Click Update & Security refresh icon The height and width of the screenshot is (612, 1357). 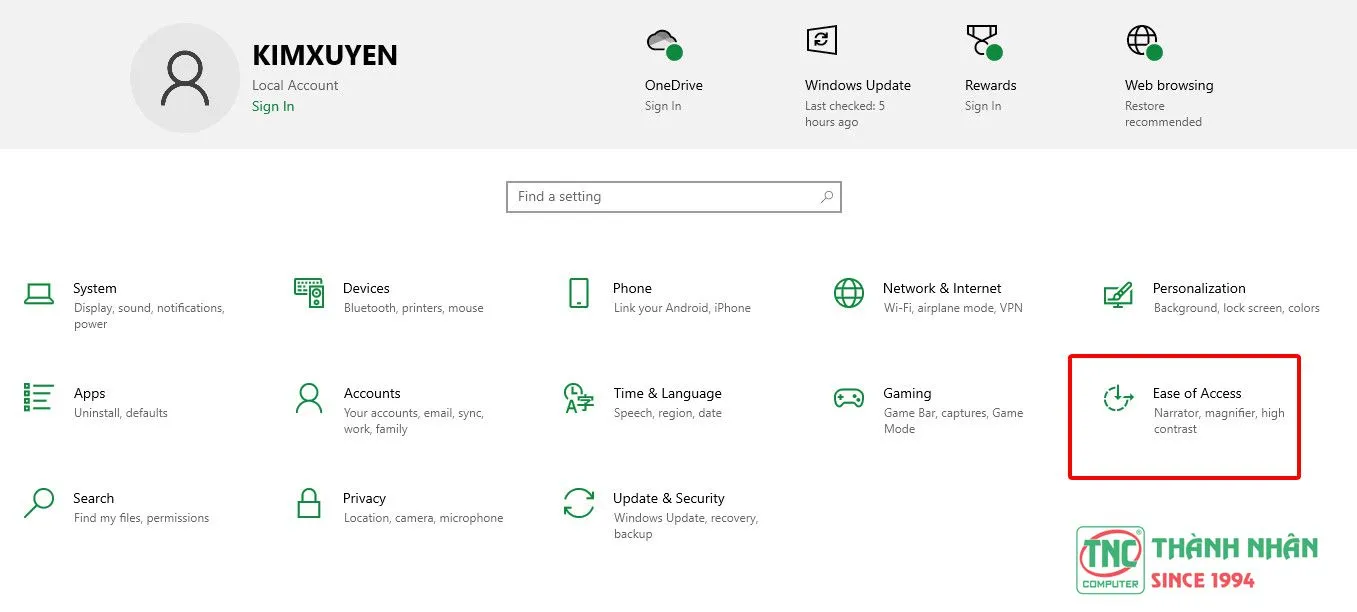tap(579, 503)
